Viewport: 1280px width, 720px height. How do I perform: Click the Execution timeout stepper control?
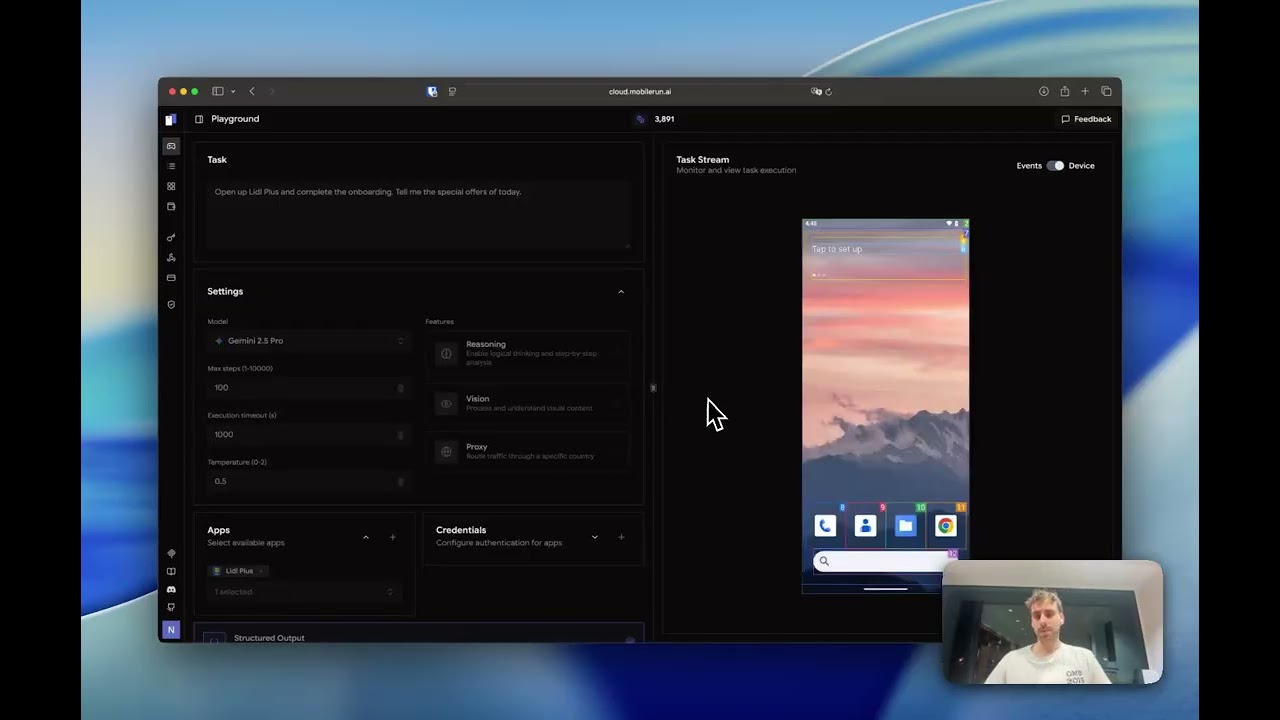tap(401, 435)
